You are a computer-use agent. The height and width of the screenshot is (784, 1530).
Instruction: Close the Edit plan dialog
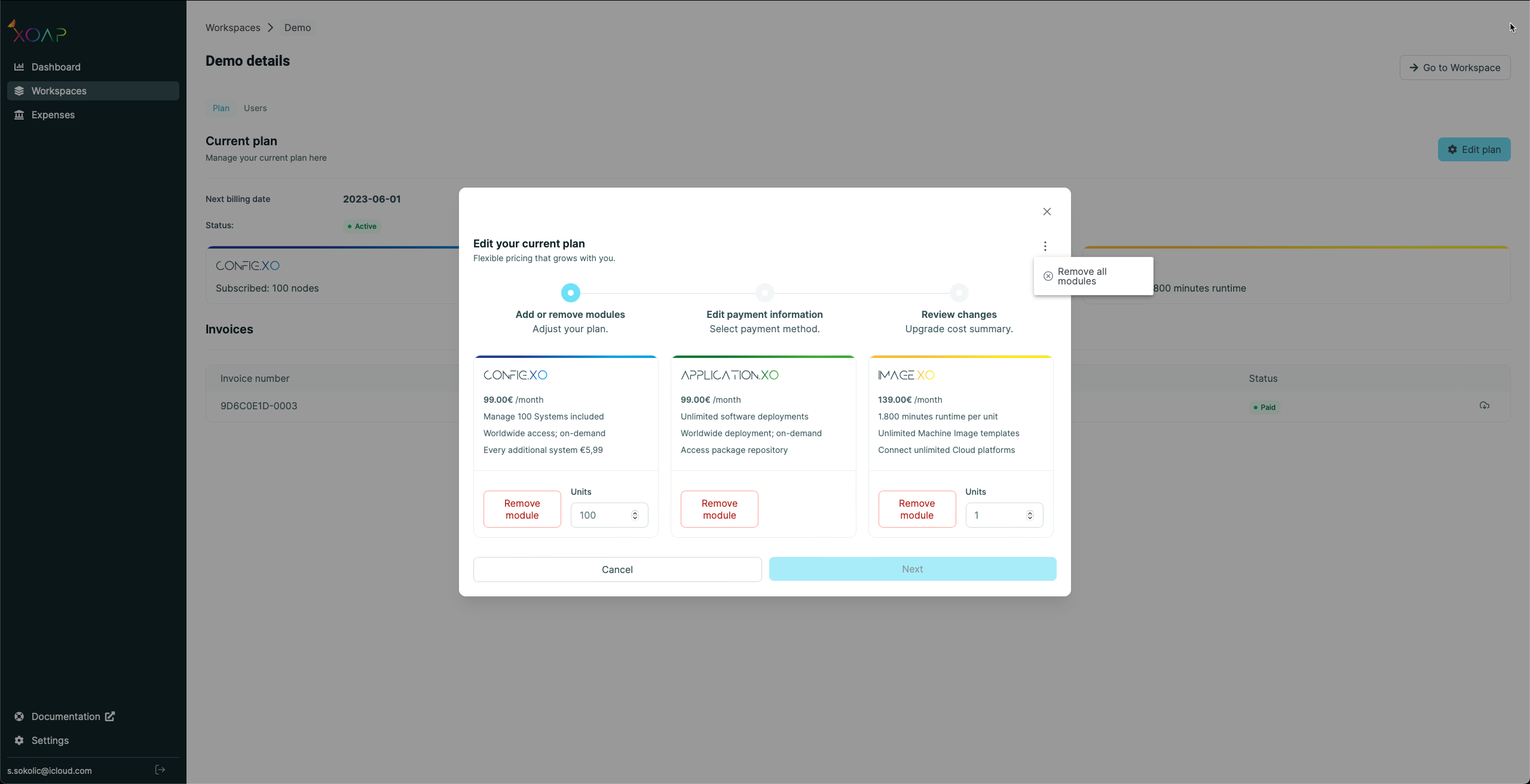point(1047,212)
